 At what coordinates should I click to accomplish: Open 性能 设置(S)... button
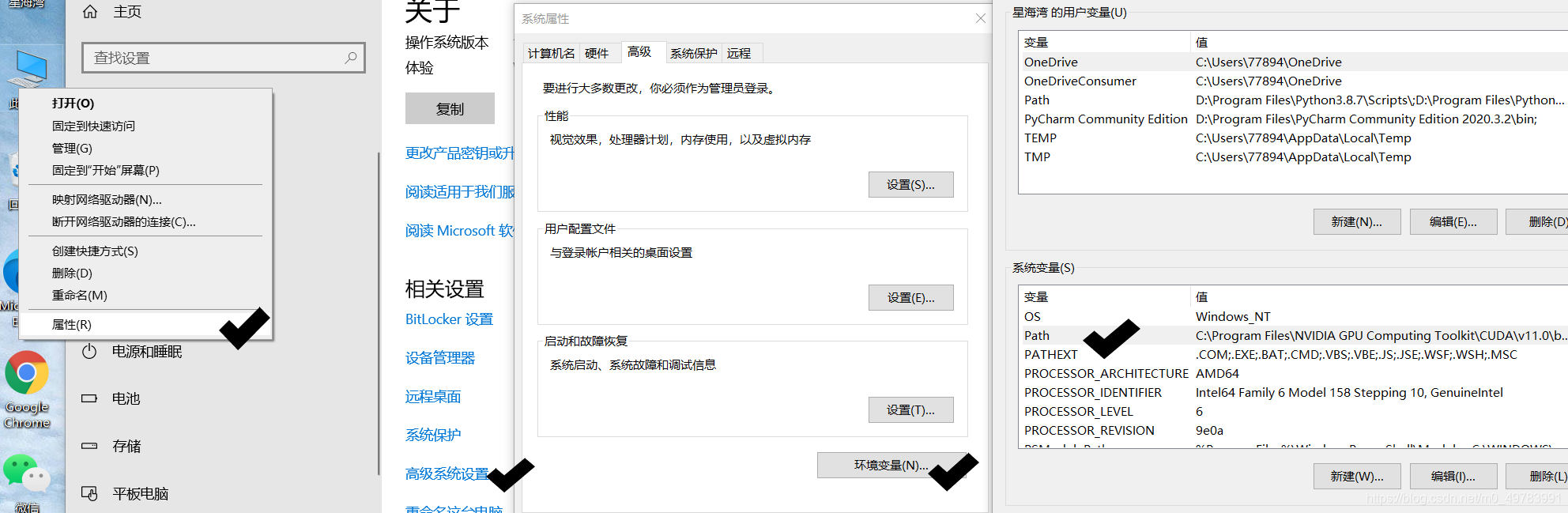(910, 184)
